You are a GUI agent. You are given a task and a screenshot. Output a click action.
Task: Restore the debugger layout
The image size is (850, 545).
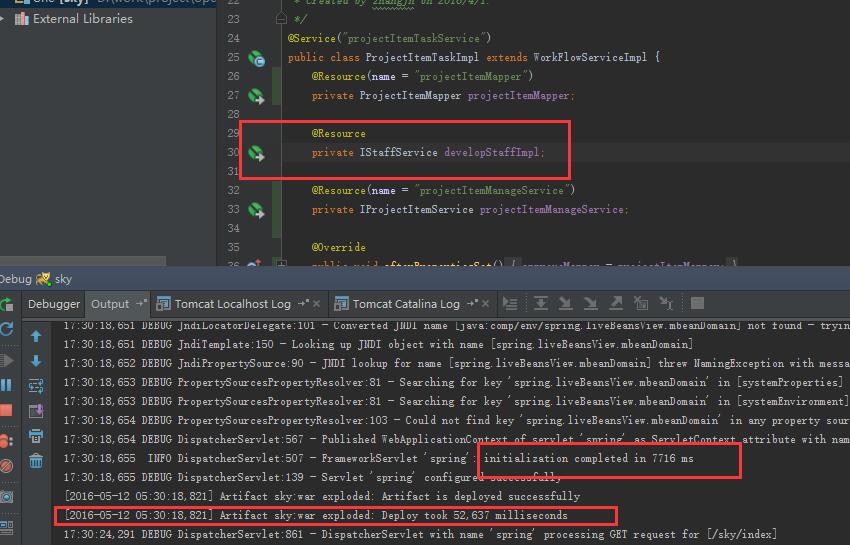7,526
